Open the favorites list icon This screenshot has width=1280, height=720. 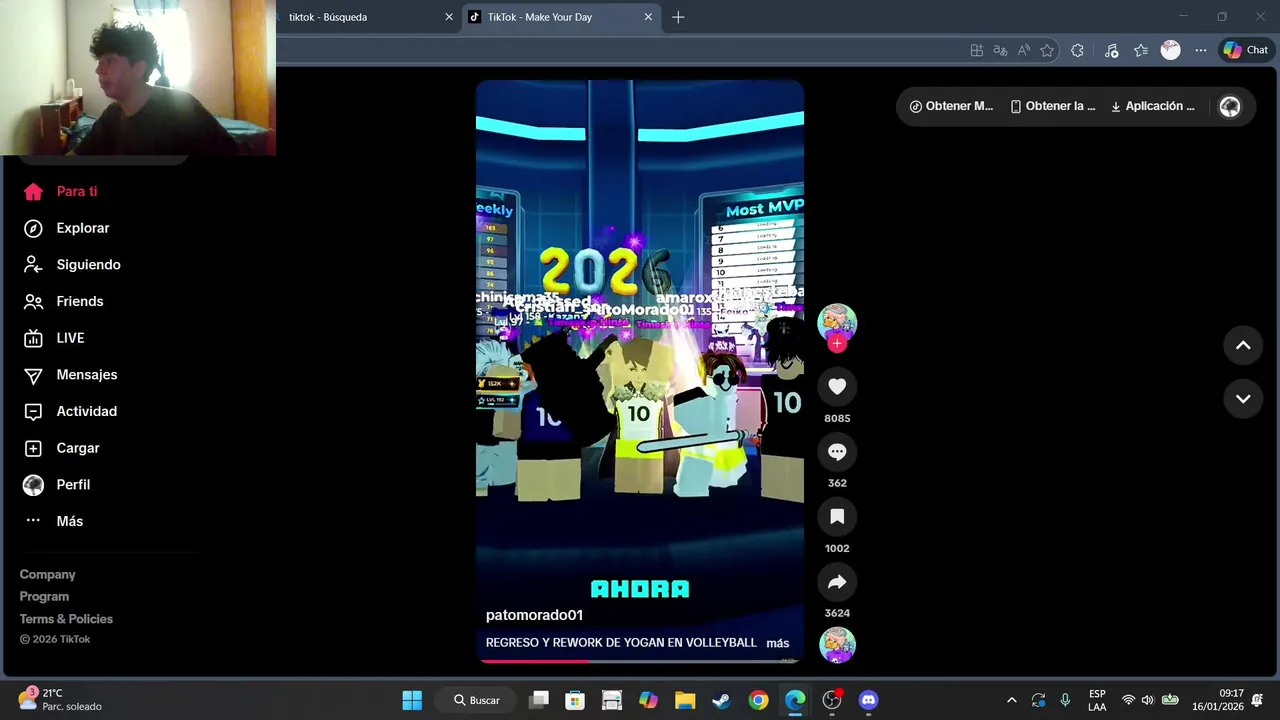[1141, 50]
